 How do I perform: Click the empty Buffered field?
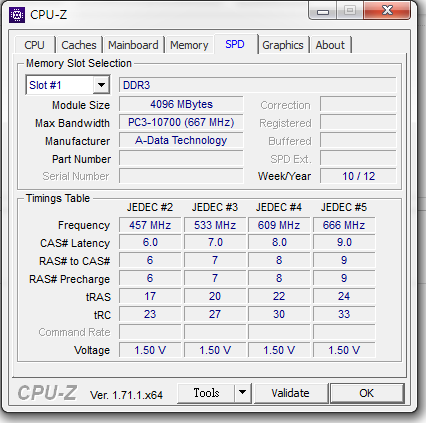tap(358, 140)
